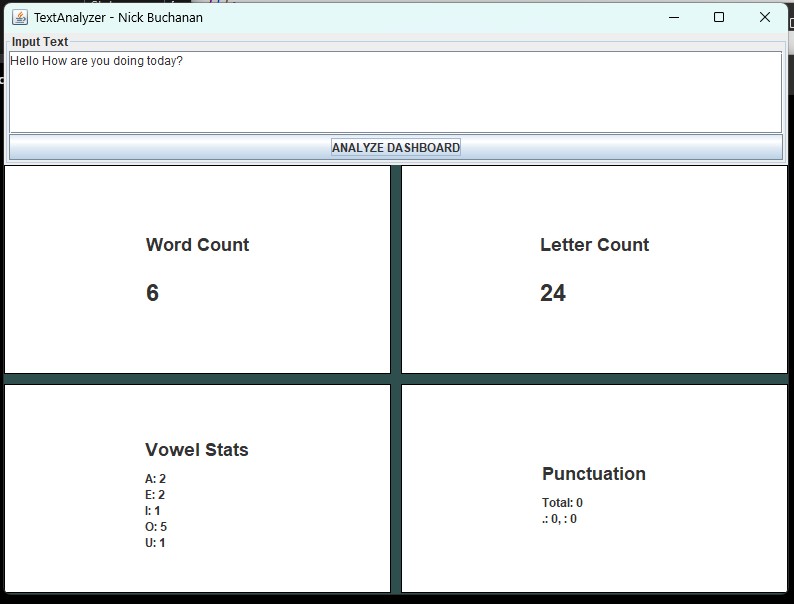Click the 'I: 1' vowel line
Screen dimensions: 794x604
tap(152, 510)
